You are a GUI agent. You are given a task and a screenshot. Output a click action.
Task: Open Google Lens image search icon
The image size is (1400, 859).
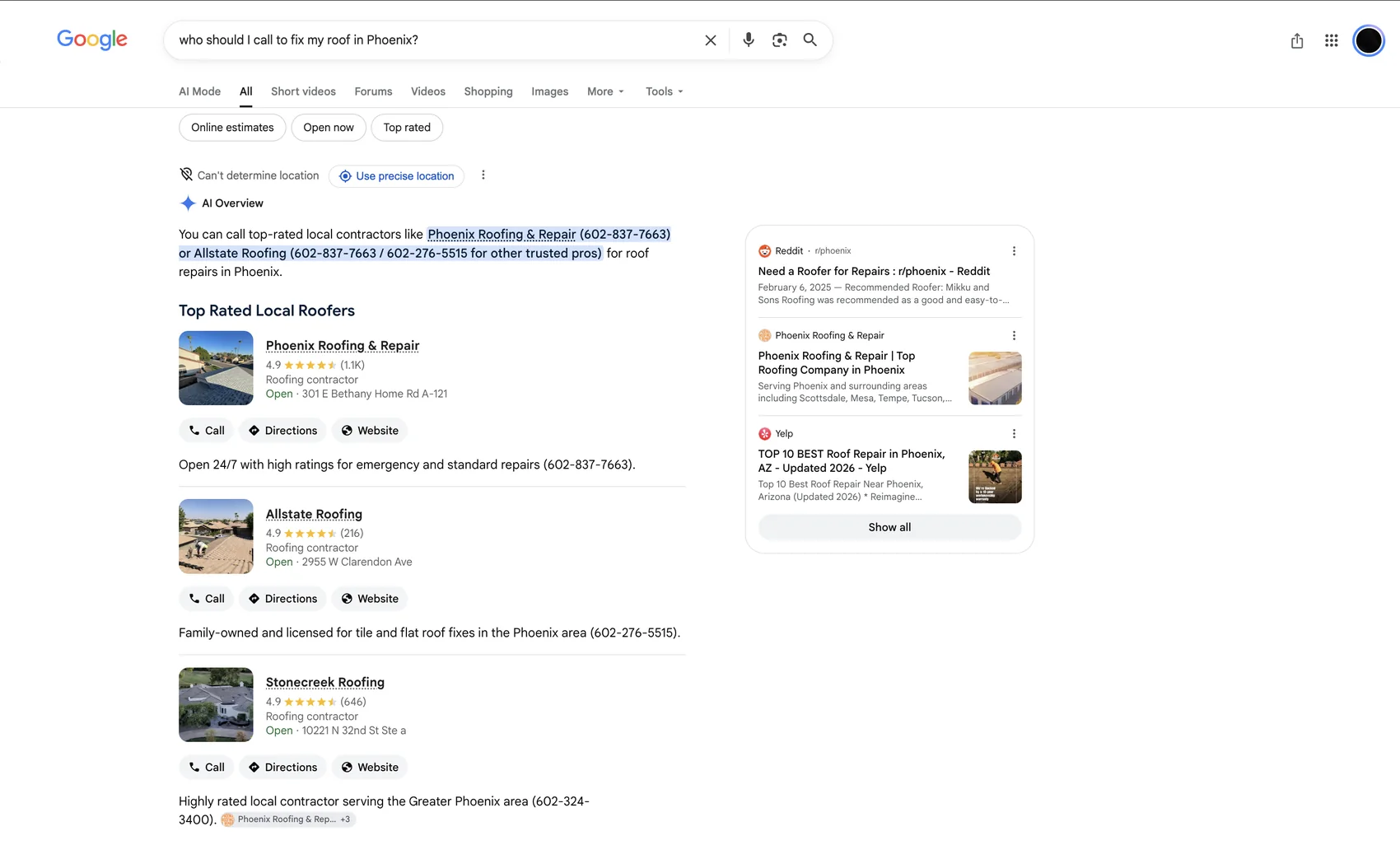pos(779,40)
